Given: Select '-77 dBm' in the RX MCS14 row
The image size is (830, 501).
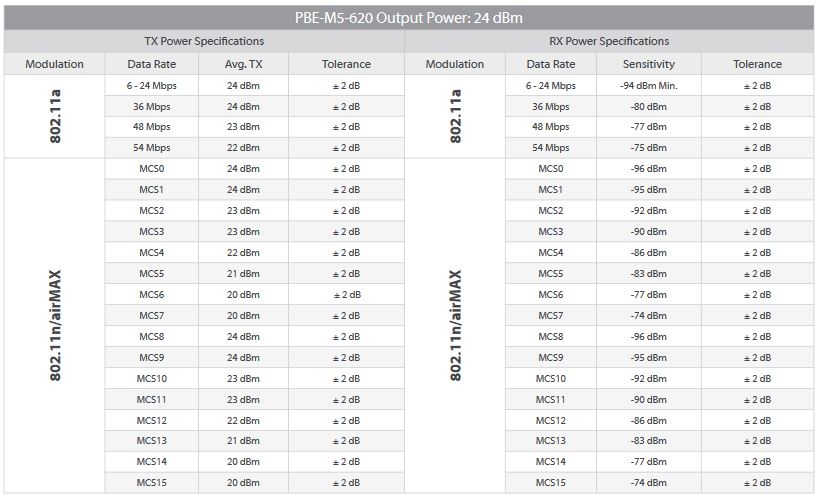Looking at the screenshot, I should tap(648, 462).
